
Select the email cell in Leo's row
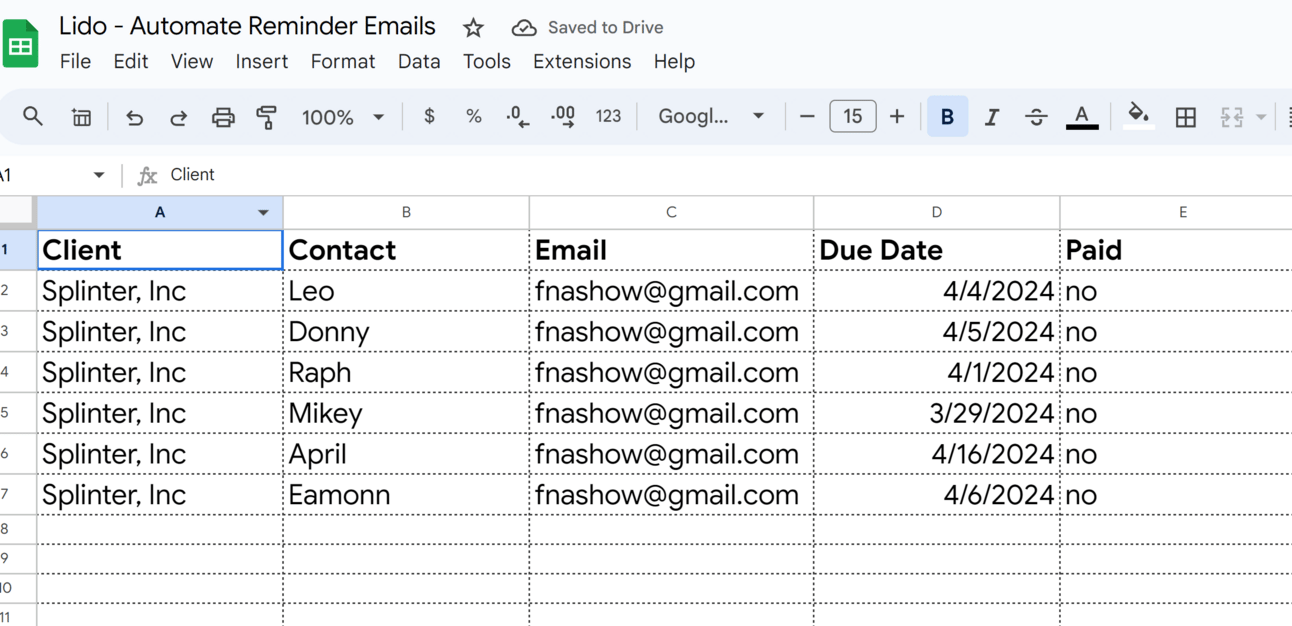(x=671, y=291)
